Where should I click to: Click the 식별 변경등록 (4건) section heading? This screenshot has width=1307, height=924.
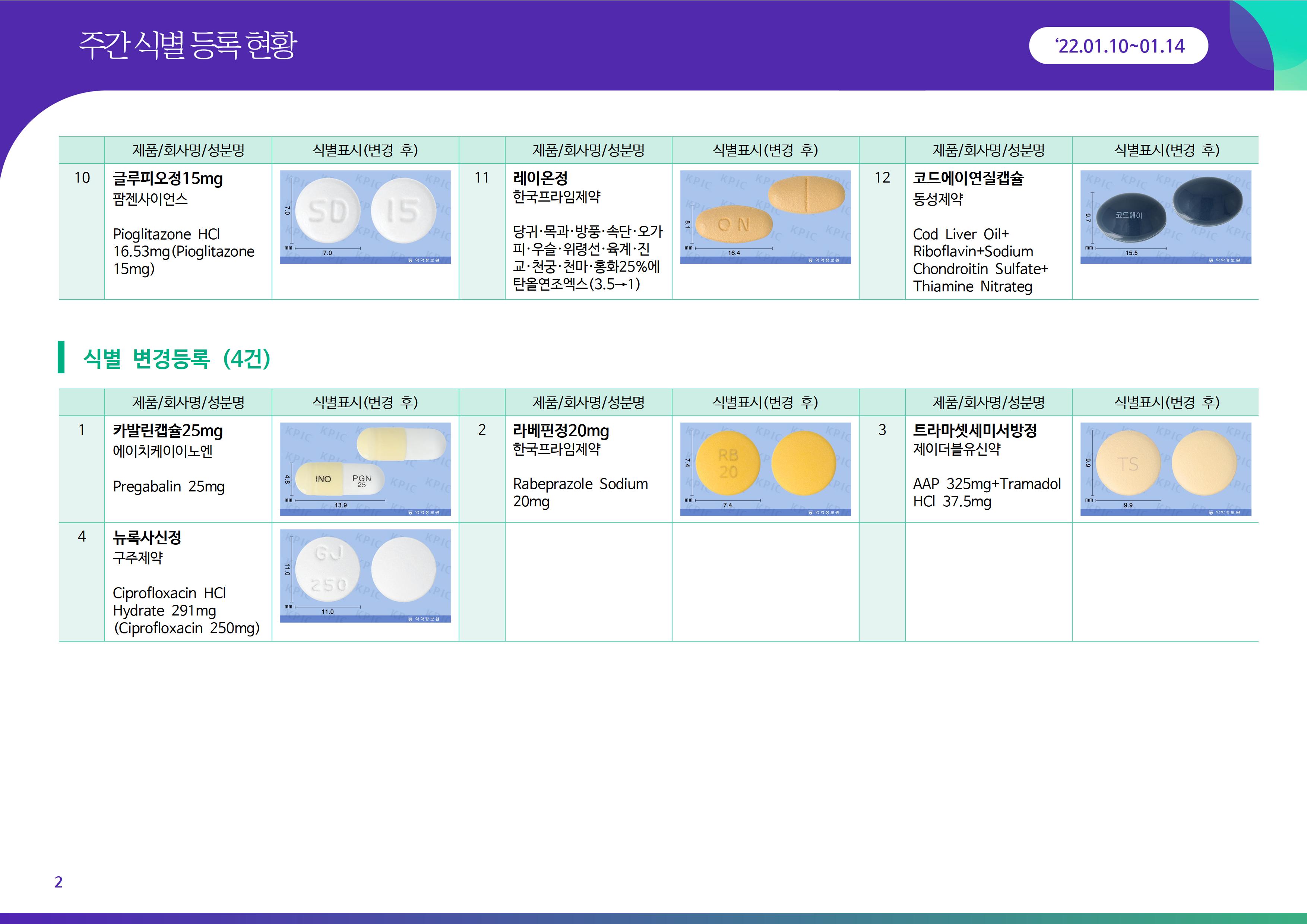[177, 358]
